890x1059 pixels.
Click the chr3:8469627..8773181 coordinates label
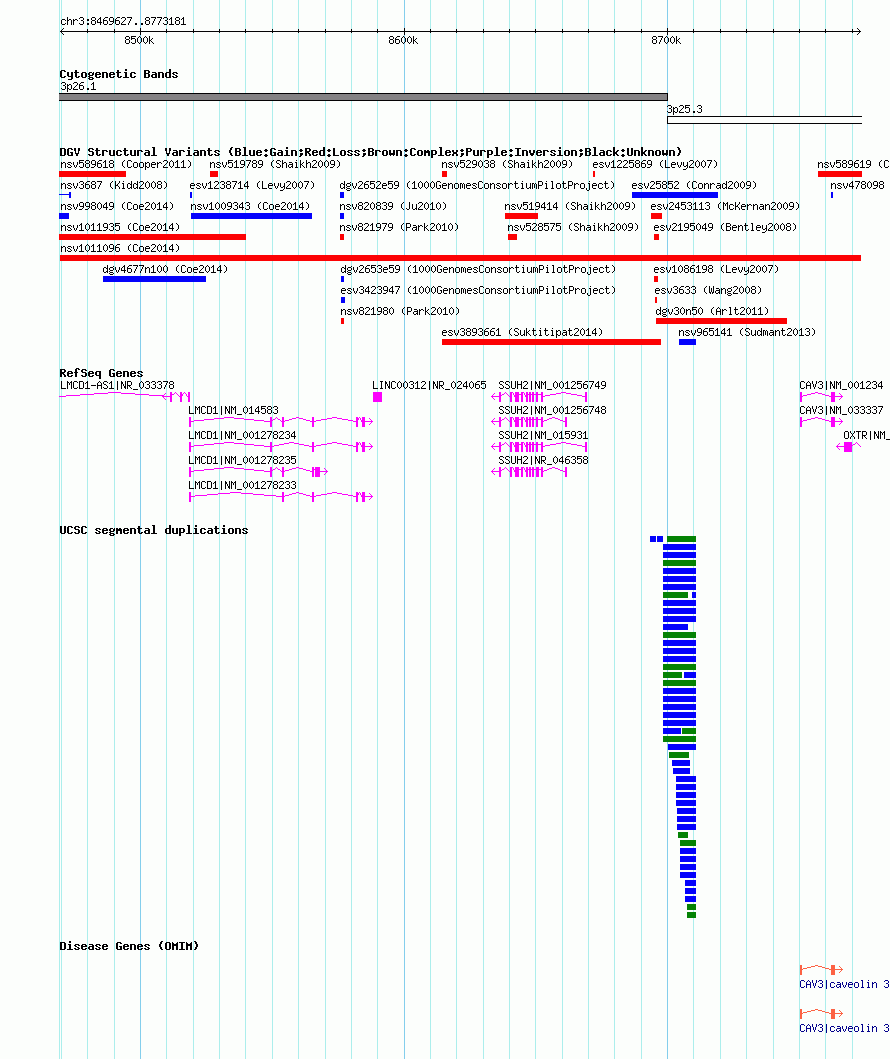pos(123,21)
